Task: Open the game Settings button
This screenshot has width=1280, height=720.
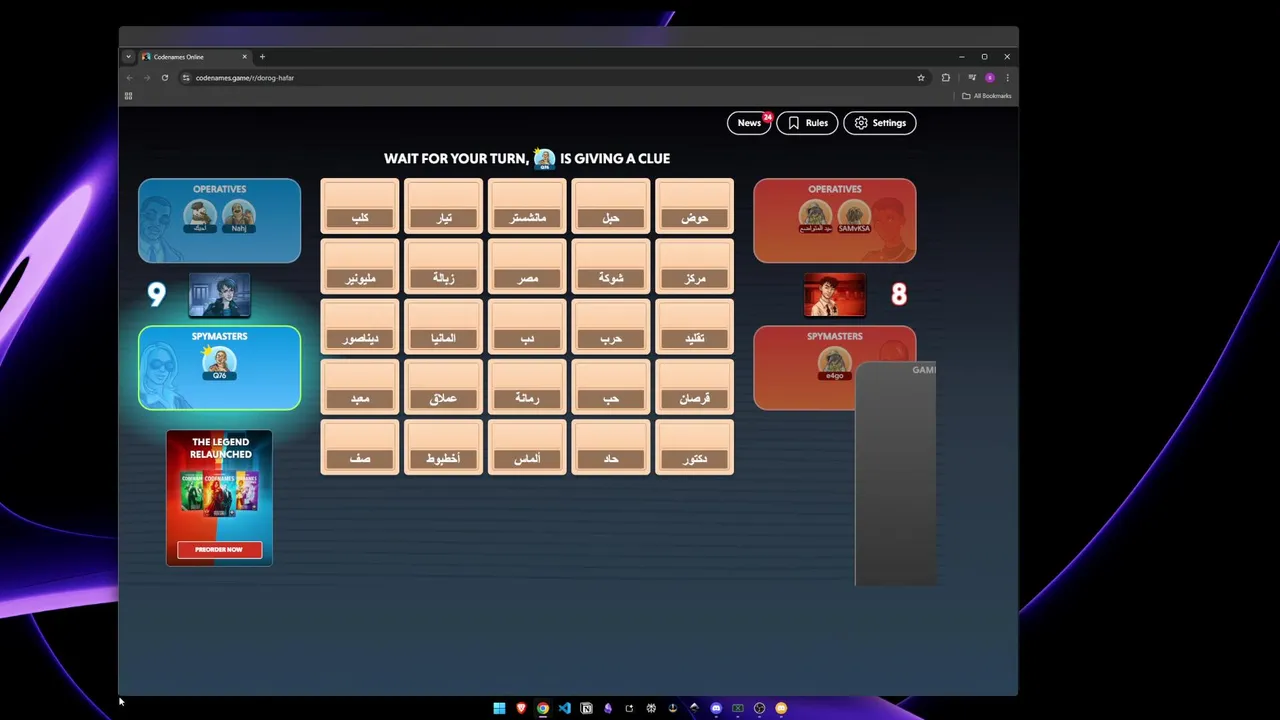Action: click(880, 123)
